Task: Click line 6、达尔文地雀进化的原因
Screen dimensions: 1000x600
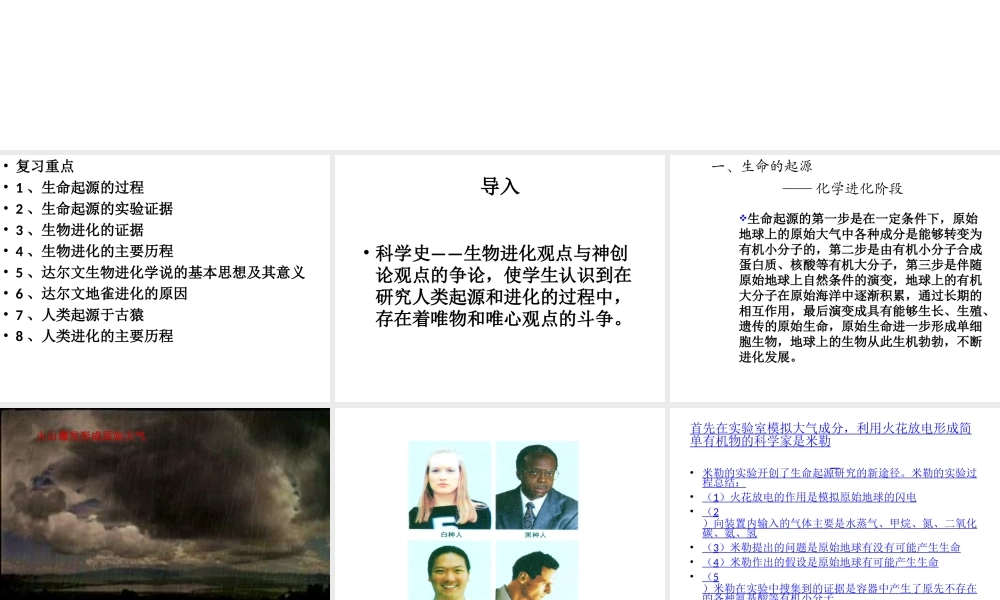Action: [x=101, y=293]
